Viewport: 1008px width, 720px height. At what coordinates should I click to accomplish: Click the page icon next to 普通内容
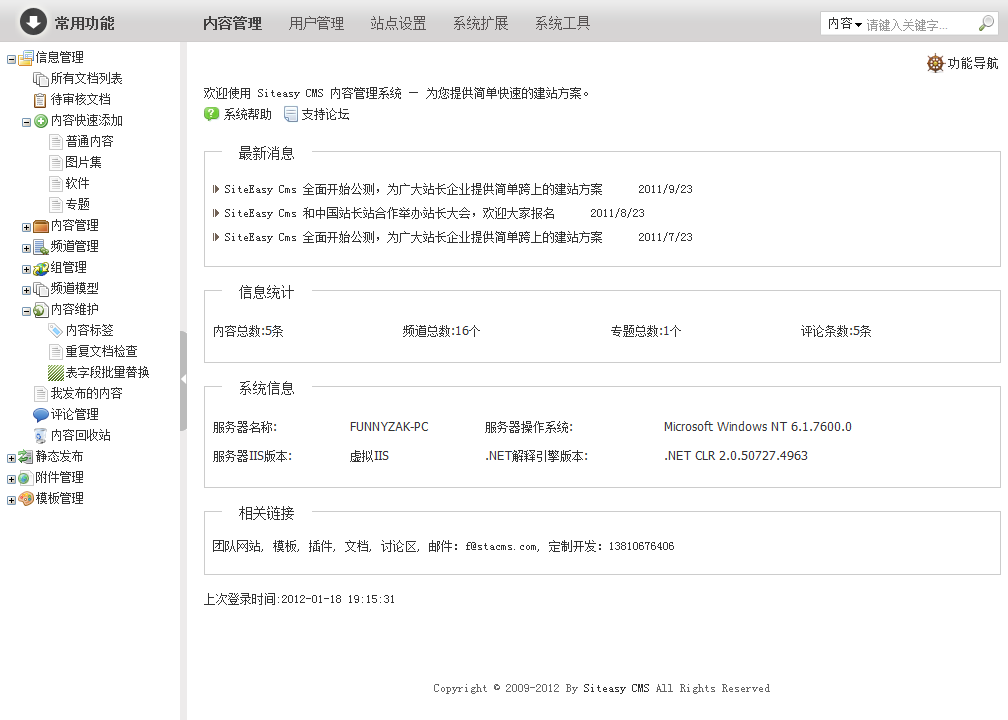tap(56, 142)
